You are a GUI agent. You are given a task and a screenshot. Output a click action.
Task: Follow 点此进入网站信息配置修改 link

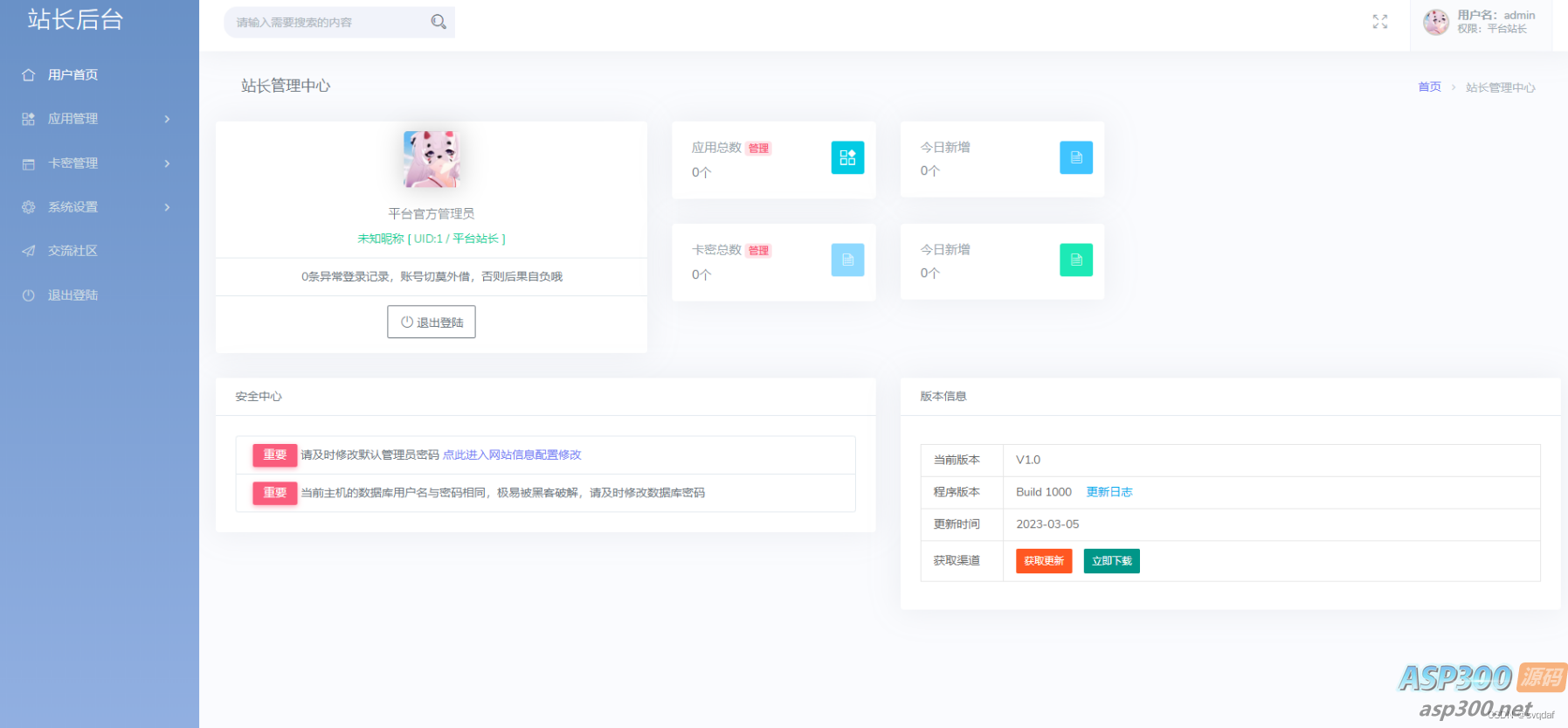click(512, 454)
